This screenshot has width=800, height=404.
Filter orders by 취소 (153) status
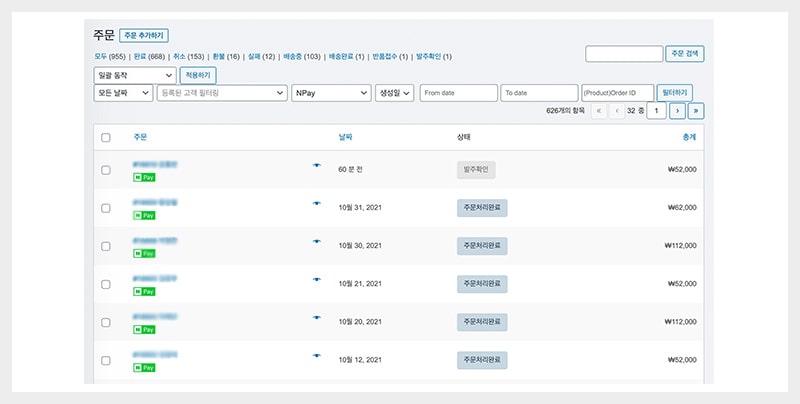pyautogui.click(x=187, y=57)
